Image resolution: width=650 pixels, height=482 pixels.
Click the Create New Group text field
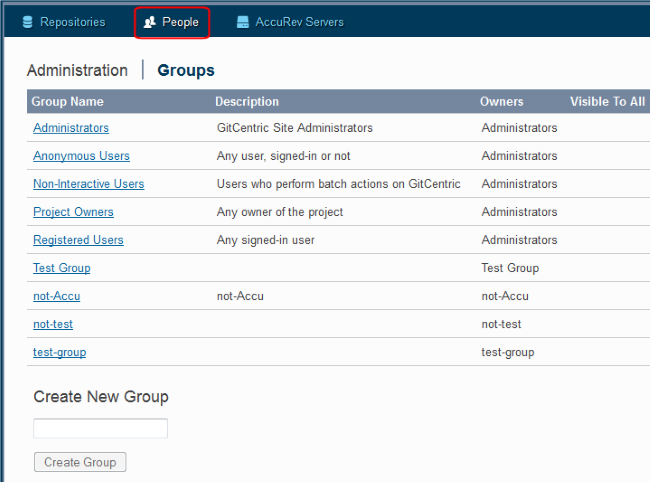tap(100, 428)
